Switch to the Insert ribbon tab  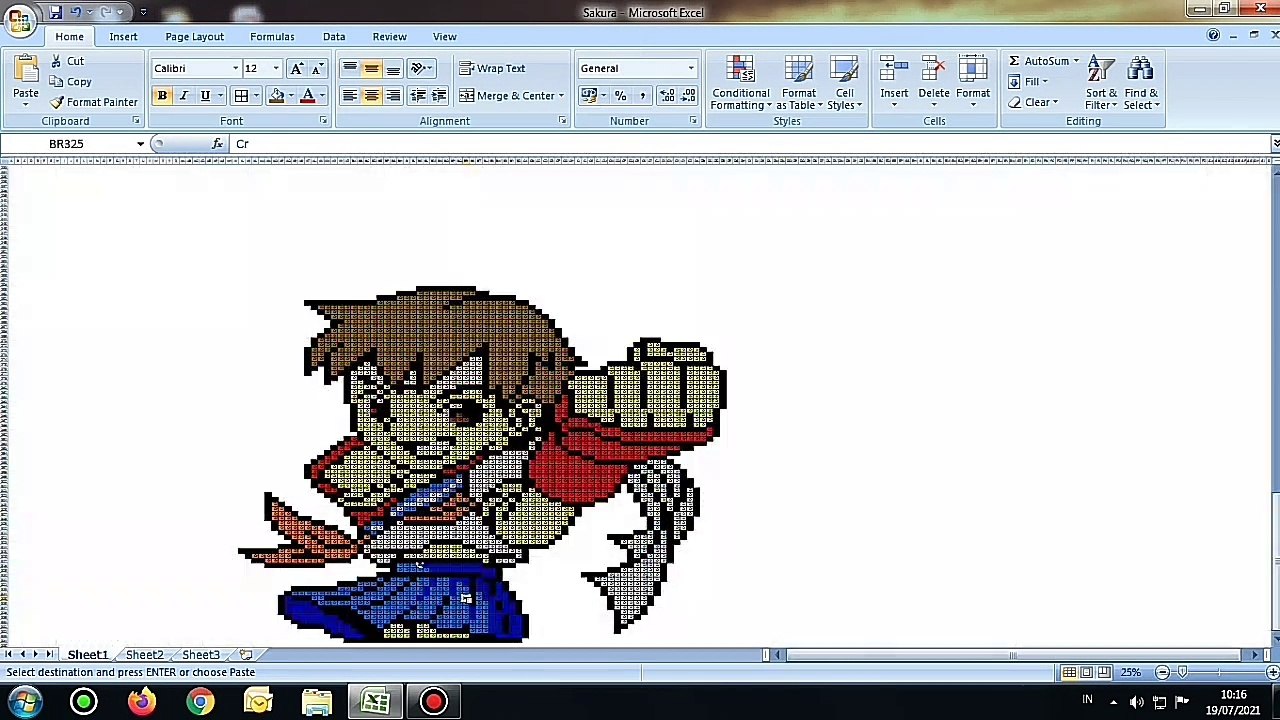123,37
